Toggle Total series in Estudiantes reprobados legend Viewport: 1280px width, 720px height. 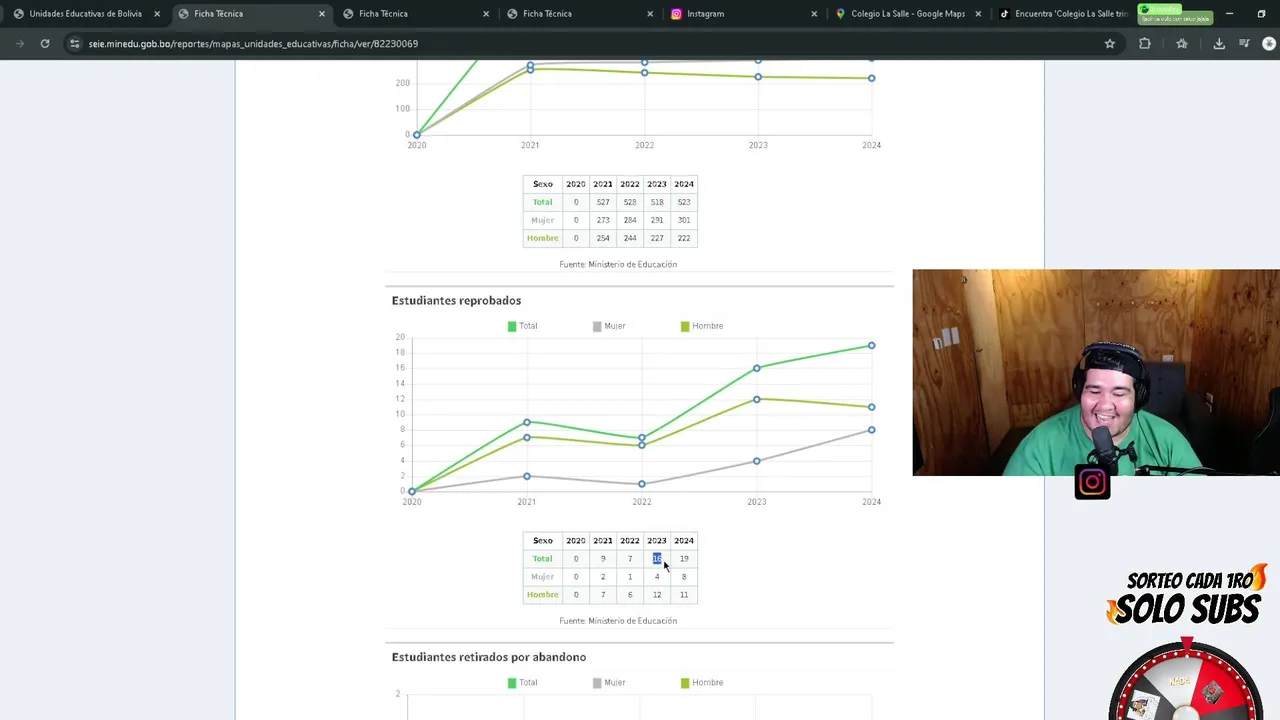[523, 326]
